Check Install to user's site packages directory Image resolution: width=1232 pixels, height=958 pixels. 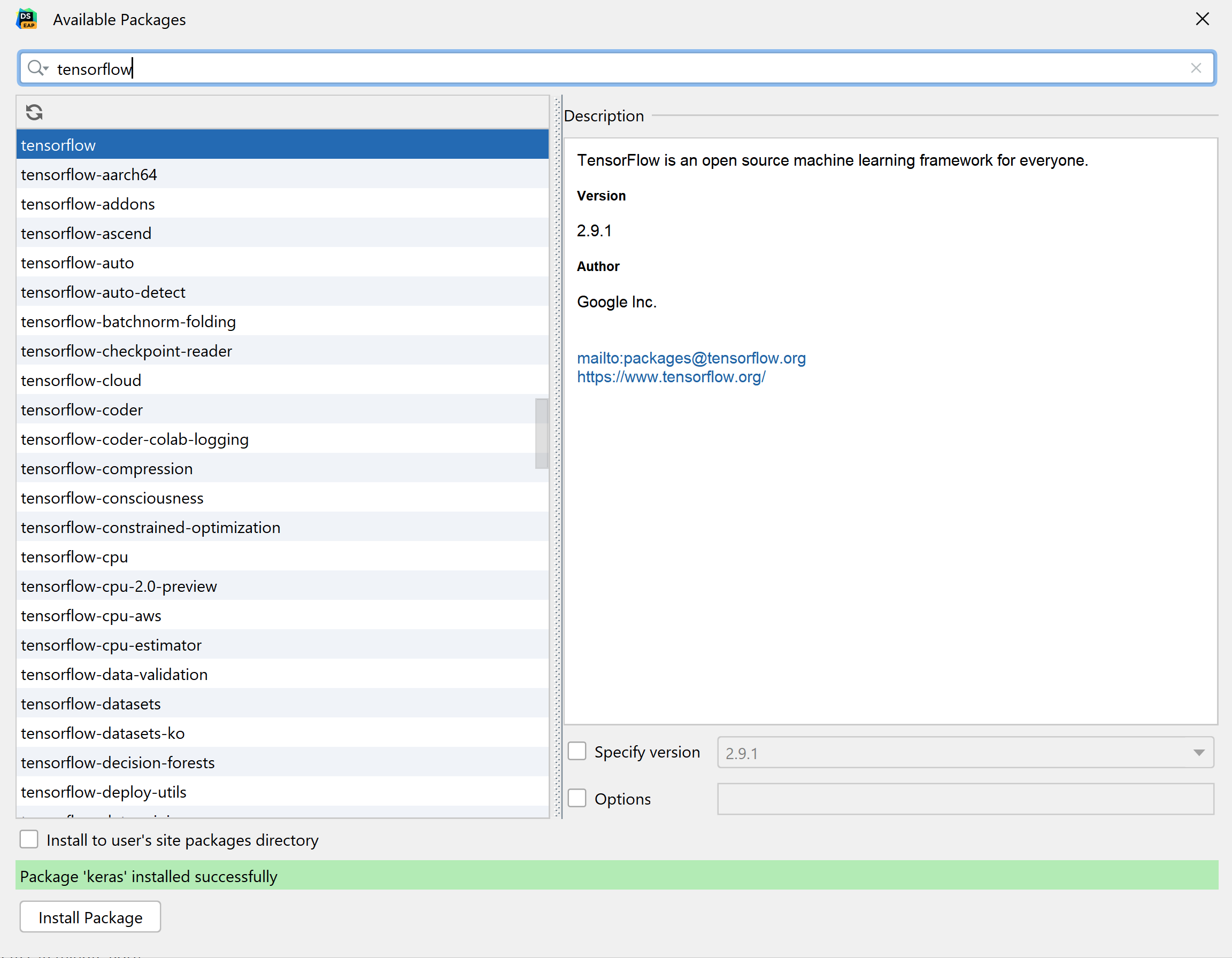pos(29,840)
